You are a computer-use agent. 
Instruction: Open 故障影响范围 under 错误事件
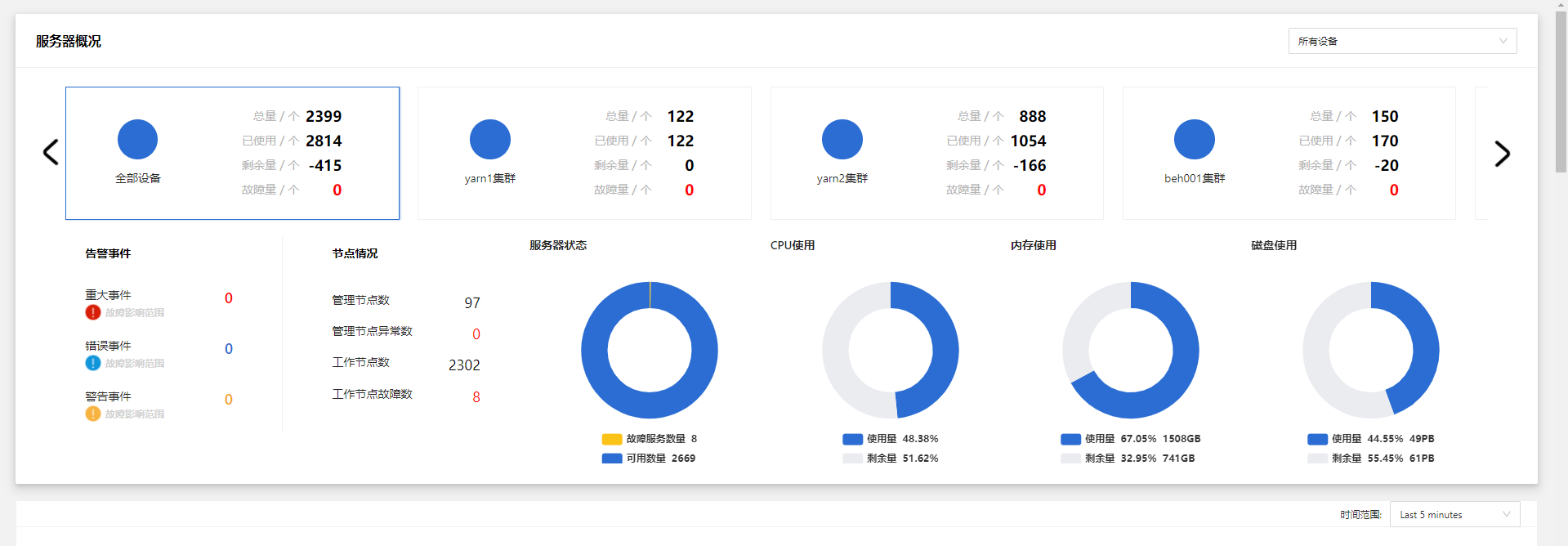[135, 364]
